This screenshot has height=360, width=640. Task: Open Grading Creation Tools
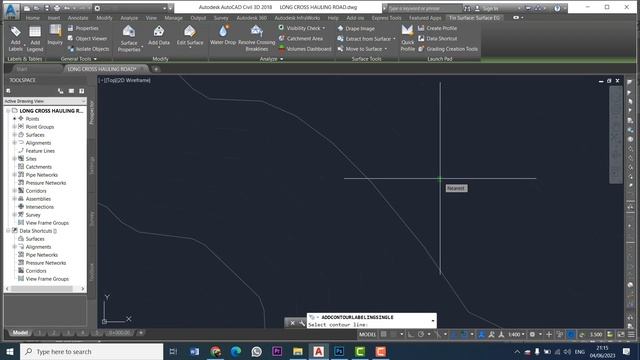click(448, 49)
